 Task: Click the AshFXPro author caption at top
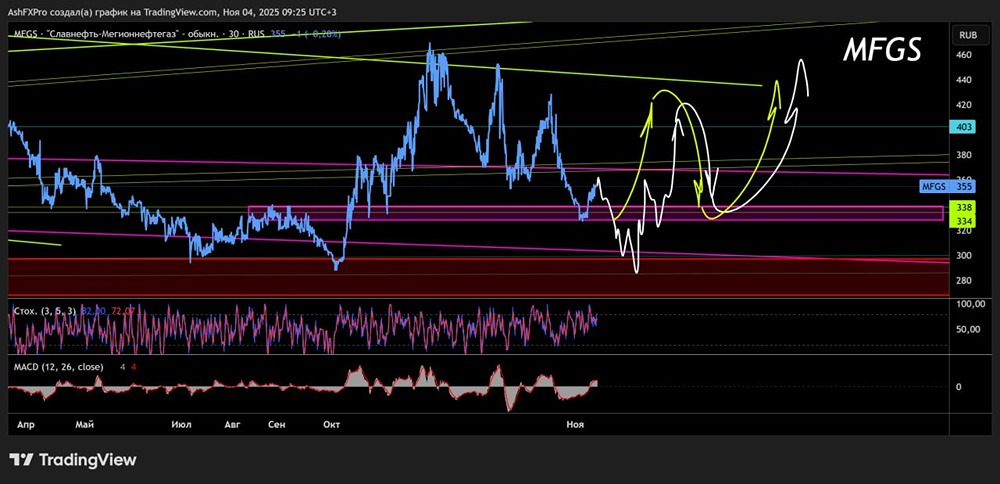[173, 12]
